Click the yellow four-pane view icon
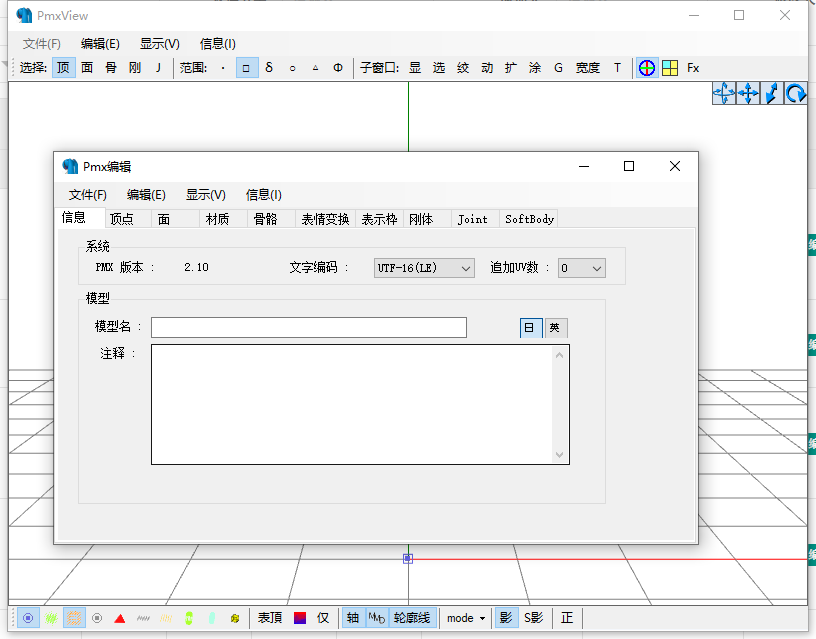Image resolution: width=816 pixels, height=639 pixels. click(x=670, y=68)
